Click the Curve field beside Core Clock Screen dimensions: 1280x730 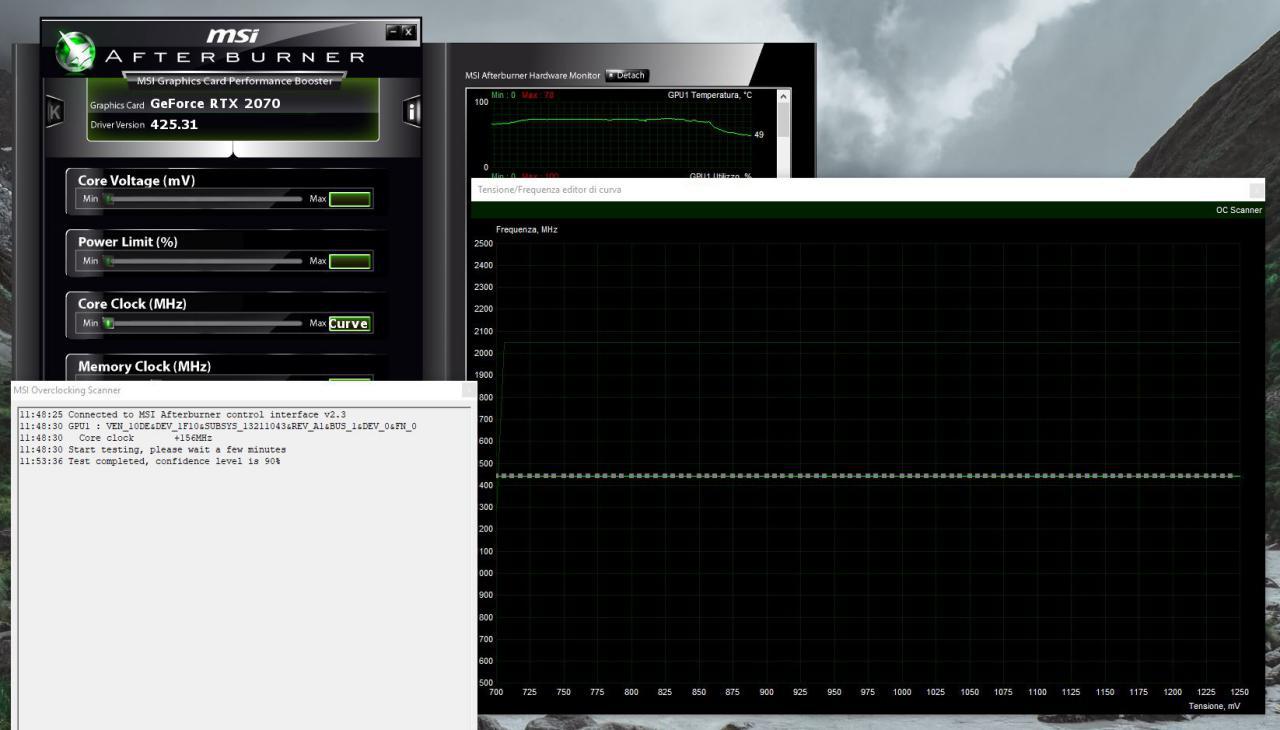click(350, 323)
